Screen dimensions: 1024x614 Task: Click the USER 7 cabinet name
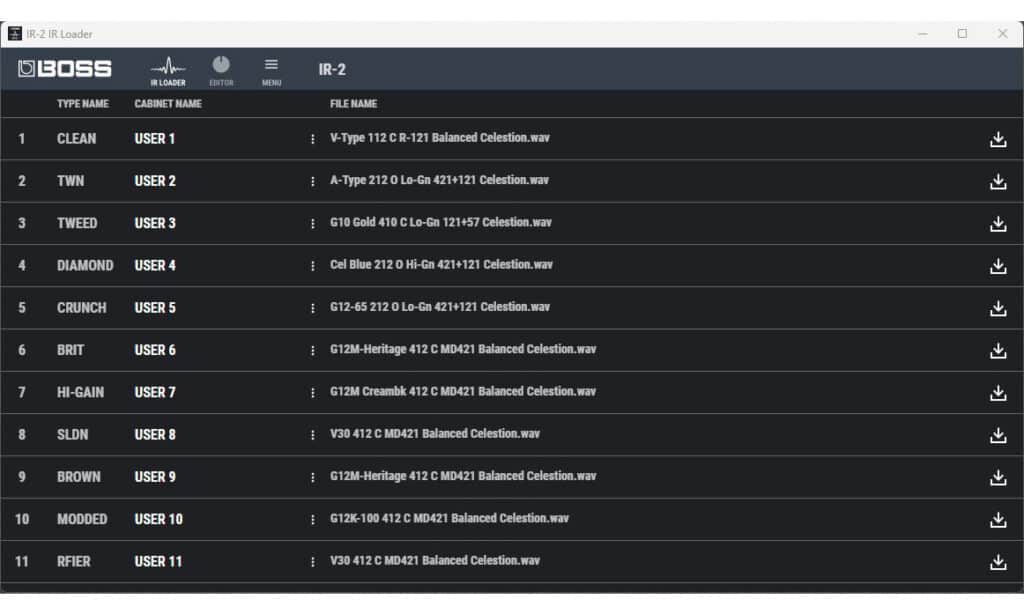155,393
